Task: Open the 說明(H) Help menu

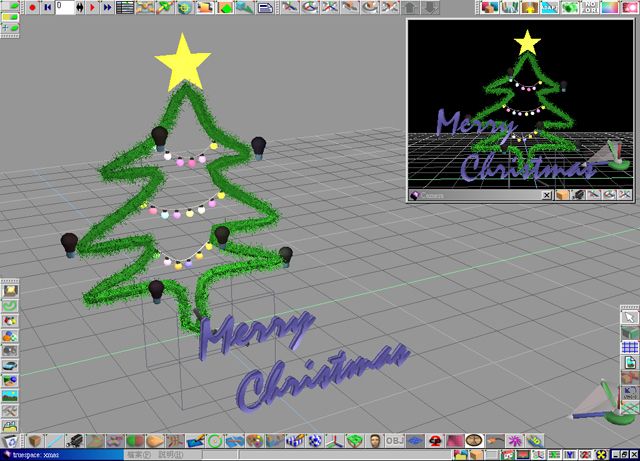Action: (x=170, y=455)
